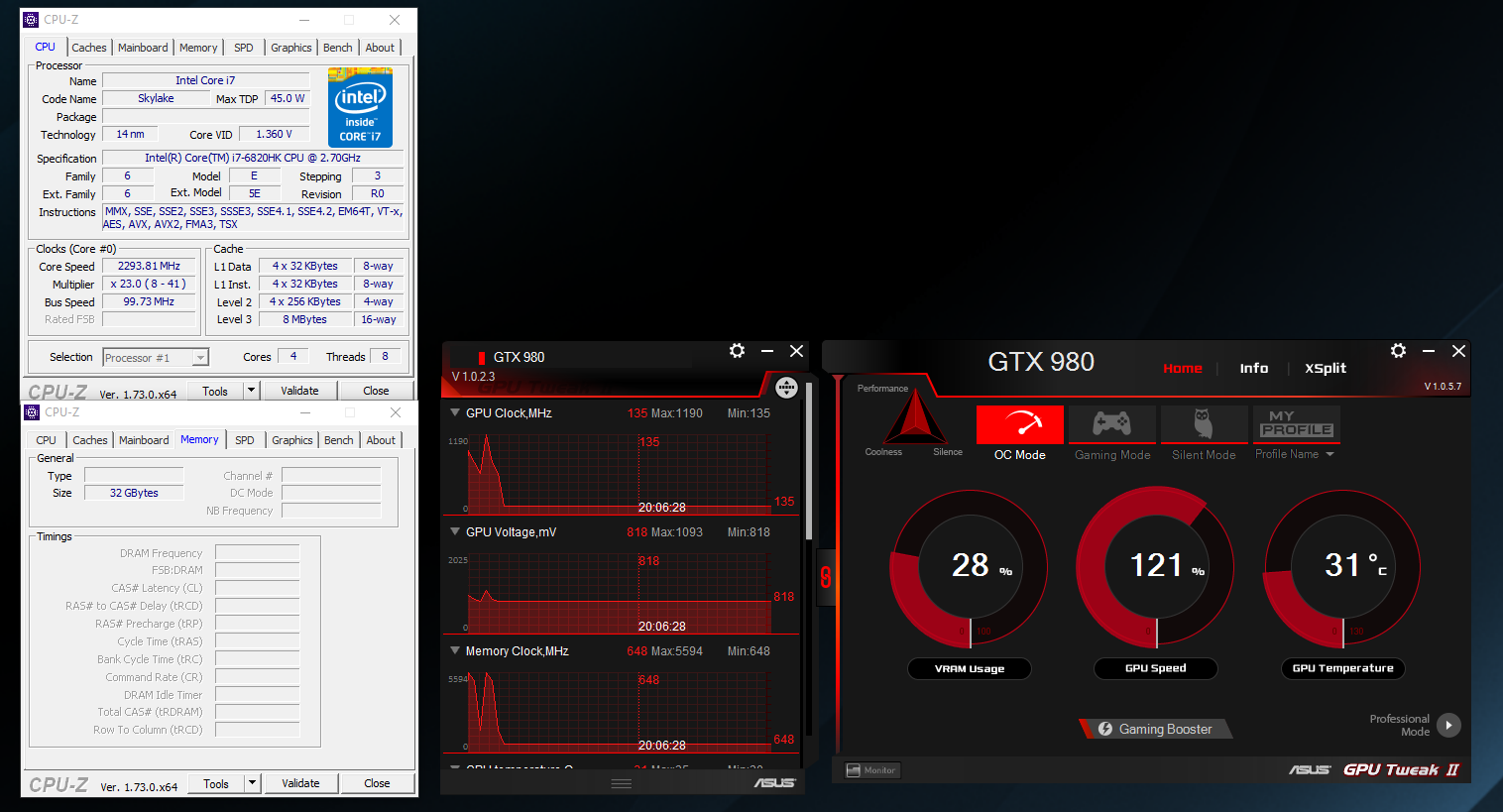Open Graphics tab in lower CPU-Z

coord(292,440)
